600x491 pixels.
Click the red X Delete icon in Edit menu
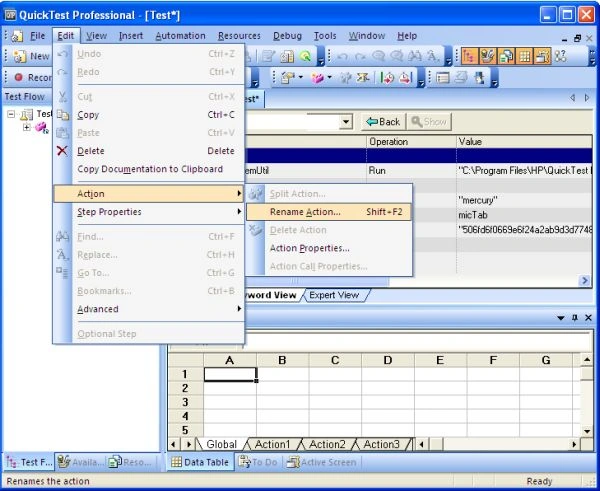click(x=62, y=151)
